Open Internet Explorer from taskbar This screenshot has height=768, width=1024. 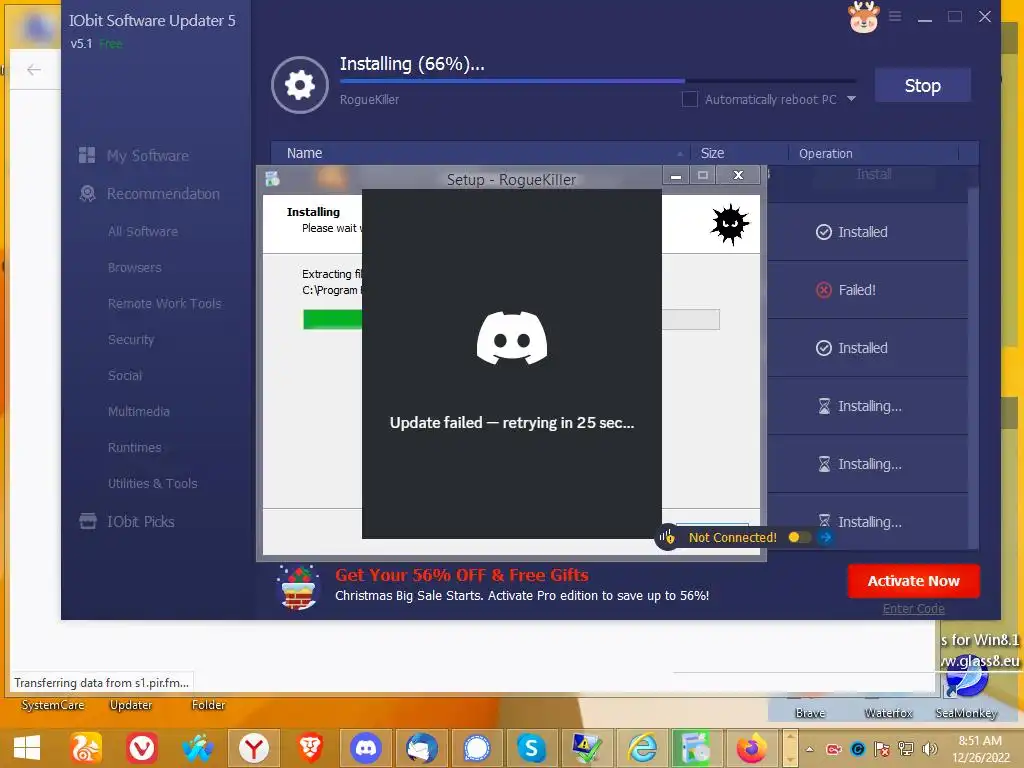642,748
